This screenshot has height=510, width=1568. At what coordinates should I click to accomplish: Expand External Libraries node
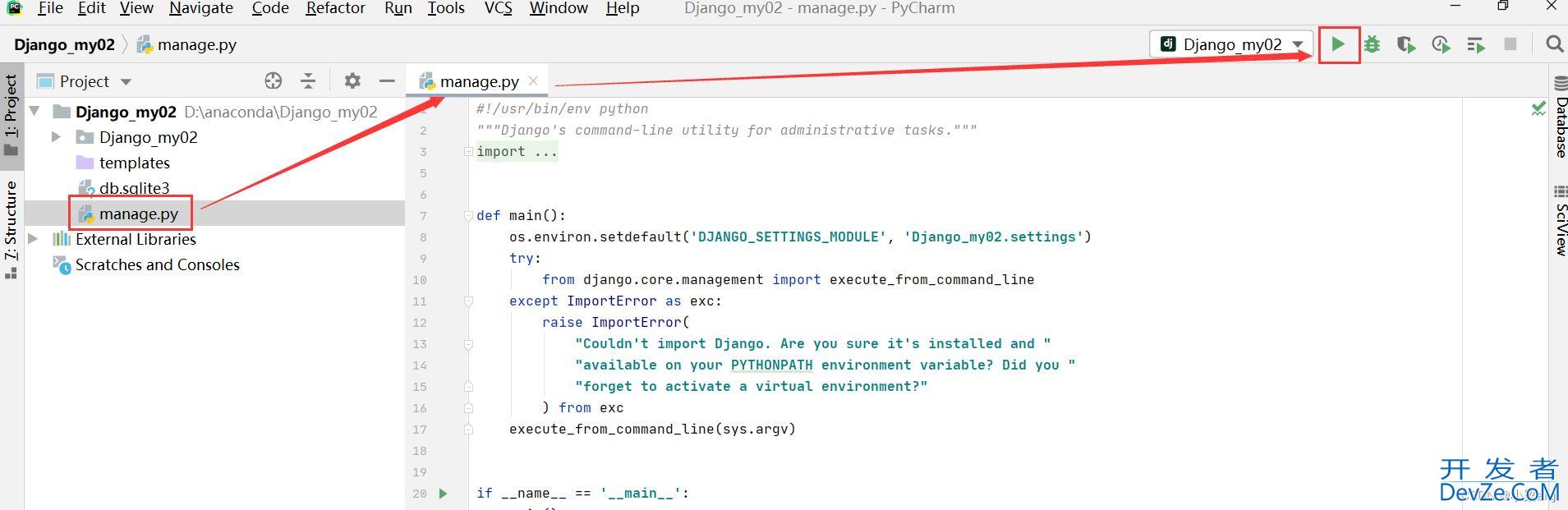pyautogui.click(x=33, y=238)
